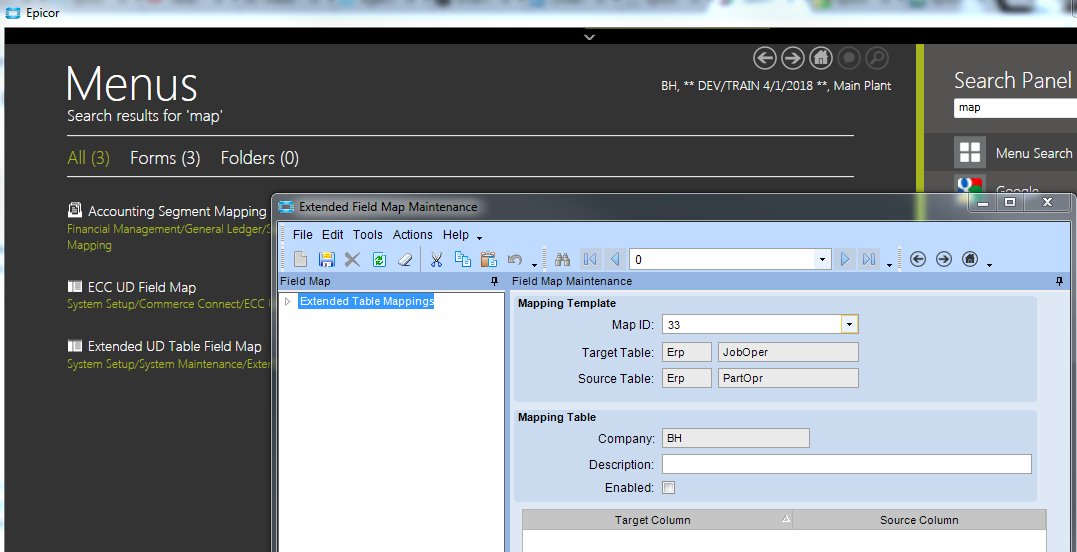Screen dimensions: 1077x552
Task: Click the New document toolbar icon
Action: click(301, 259)
